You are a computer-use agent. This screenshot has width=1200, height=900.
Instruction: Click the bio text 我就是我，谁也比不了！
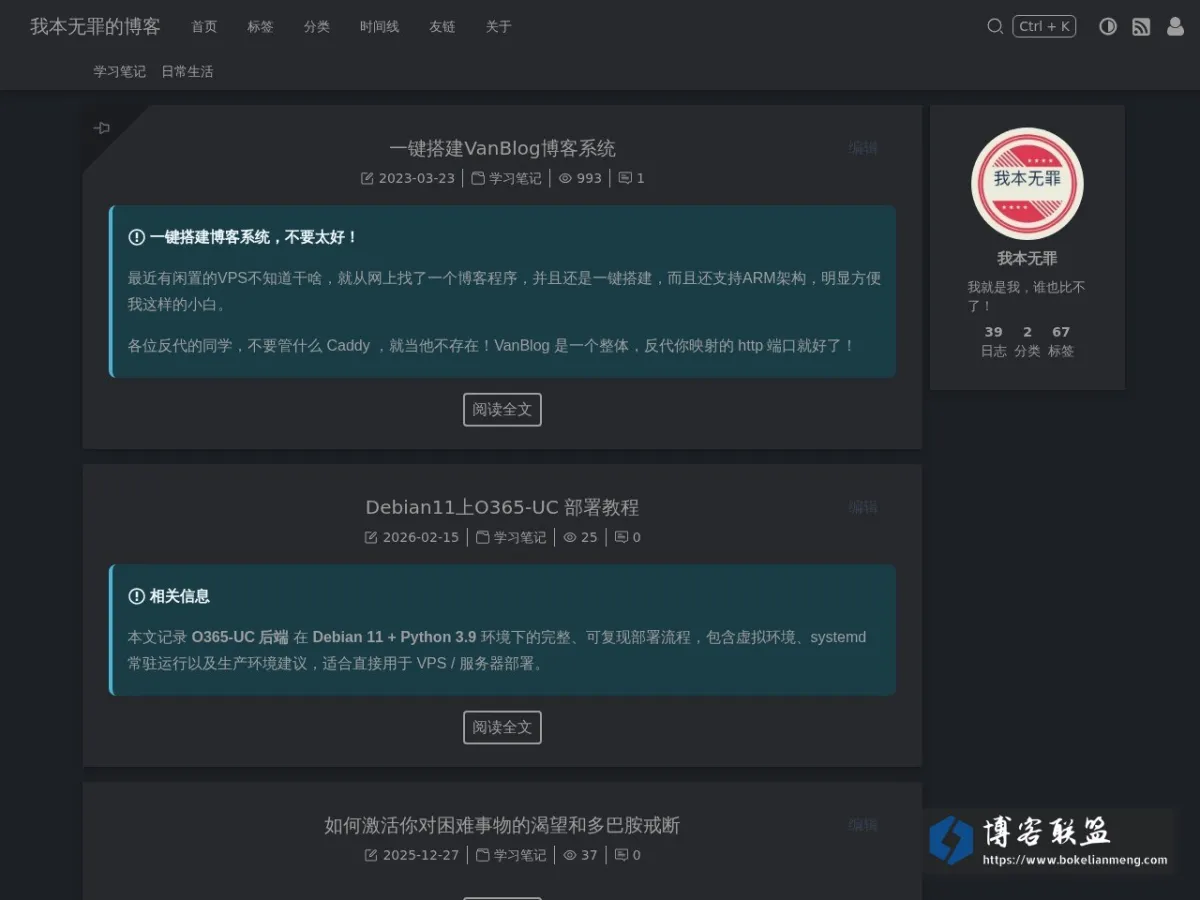tap(1026, 296)
